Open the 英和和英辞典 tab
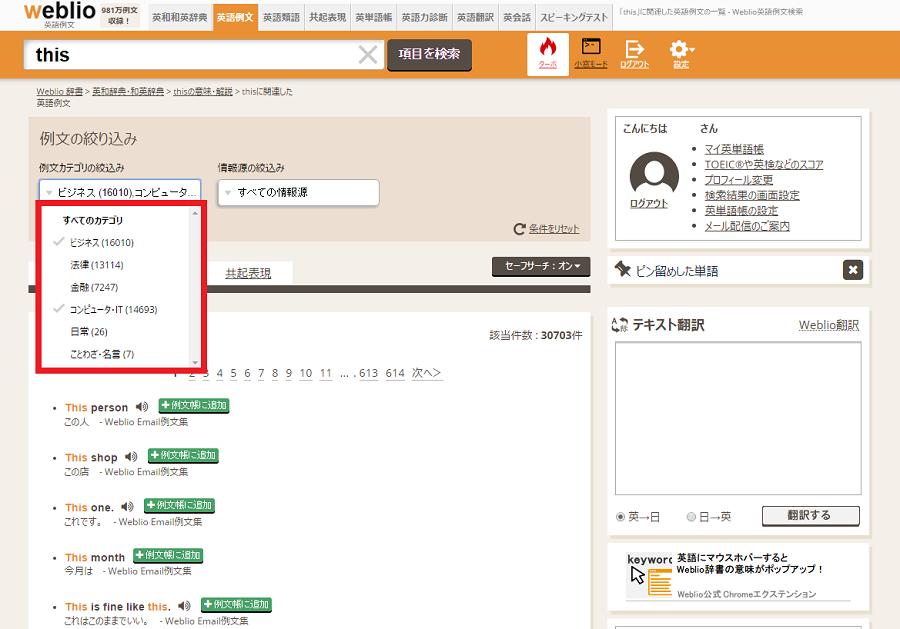The width and height of the screenshot is (900, 629). click(x=180, y=17)
